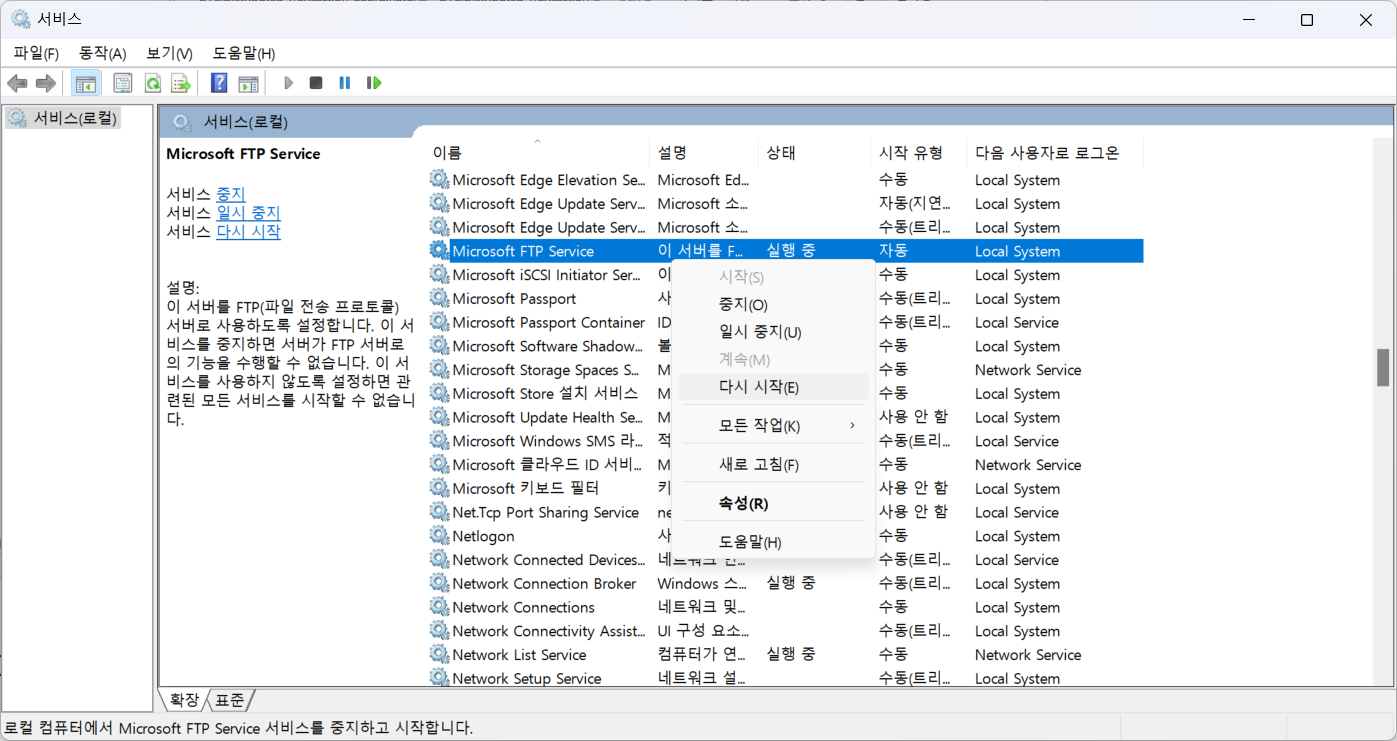The width and height of the screenshot is (1397, 741).
Task: Select Microsoft Storage Spaces row
Action: coord(785,370)
